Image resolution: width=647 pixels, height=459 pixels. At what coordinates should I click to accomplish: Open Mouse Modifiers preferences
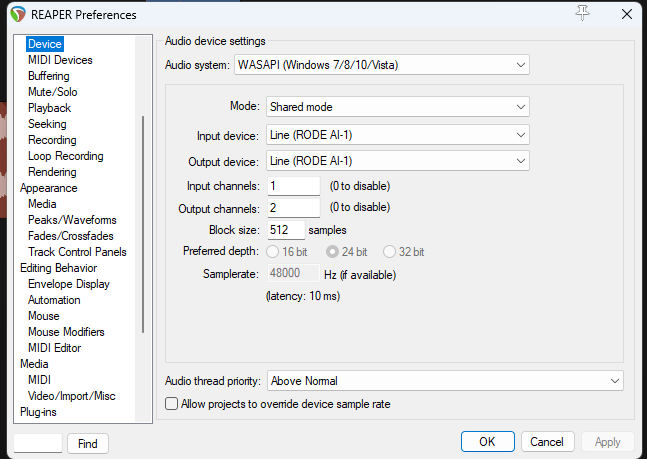66,332
